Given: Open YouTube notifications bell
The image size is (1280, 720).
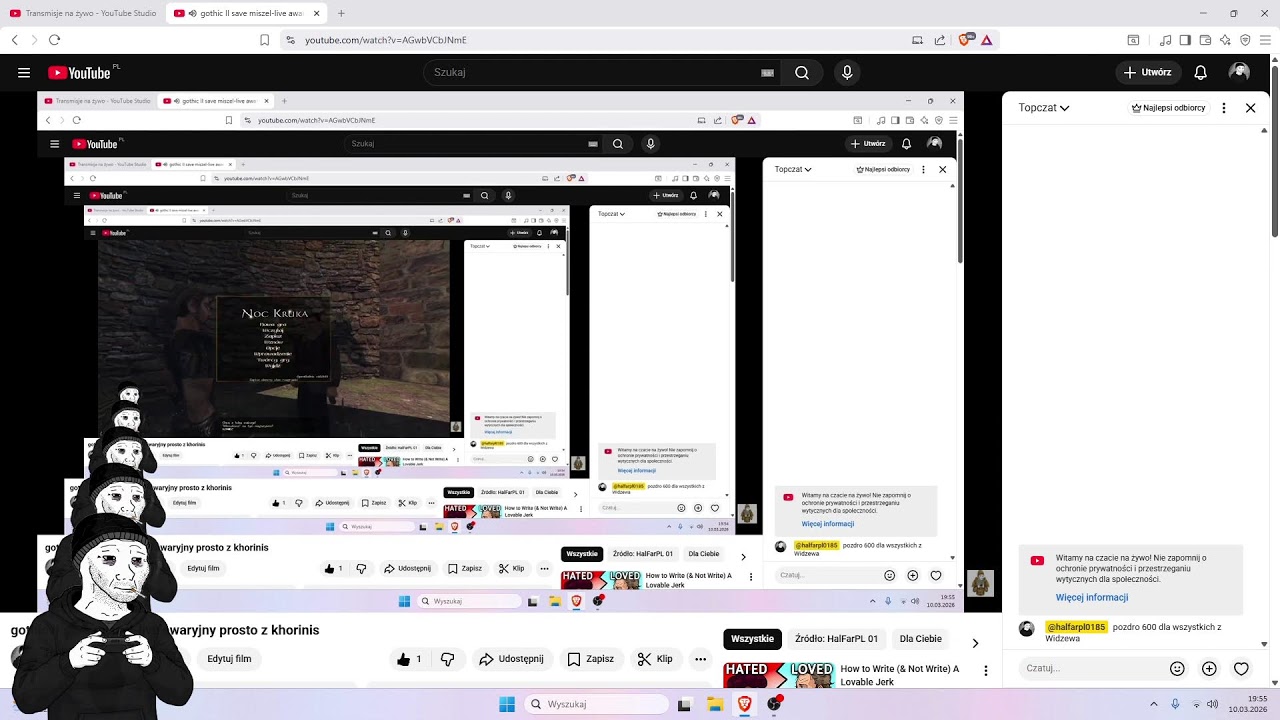Looking at the screenshot, I should 1201,72.
